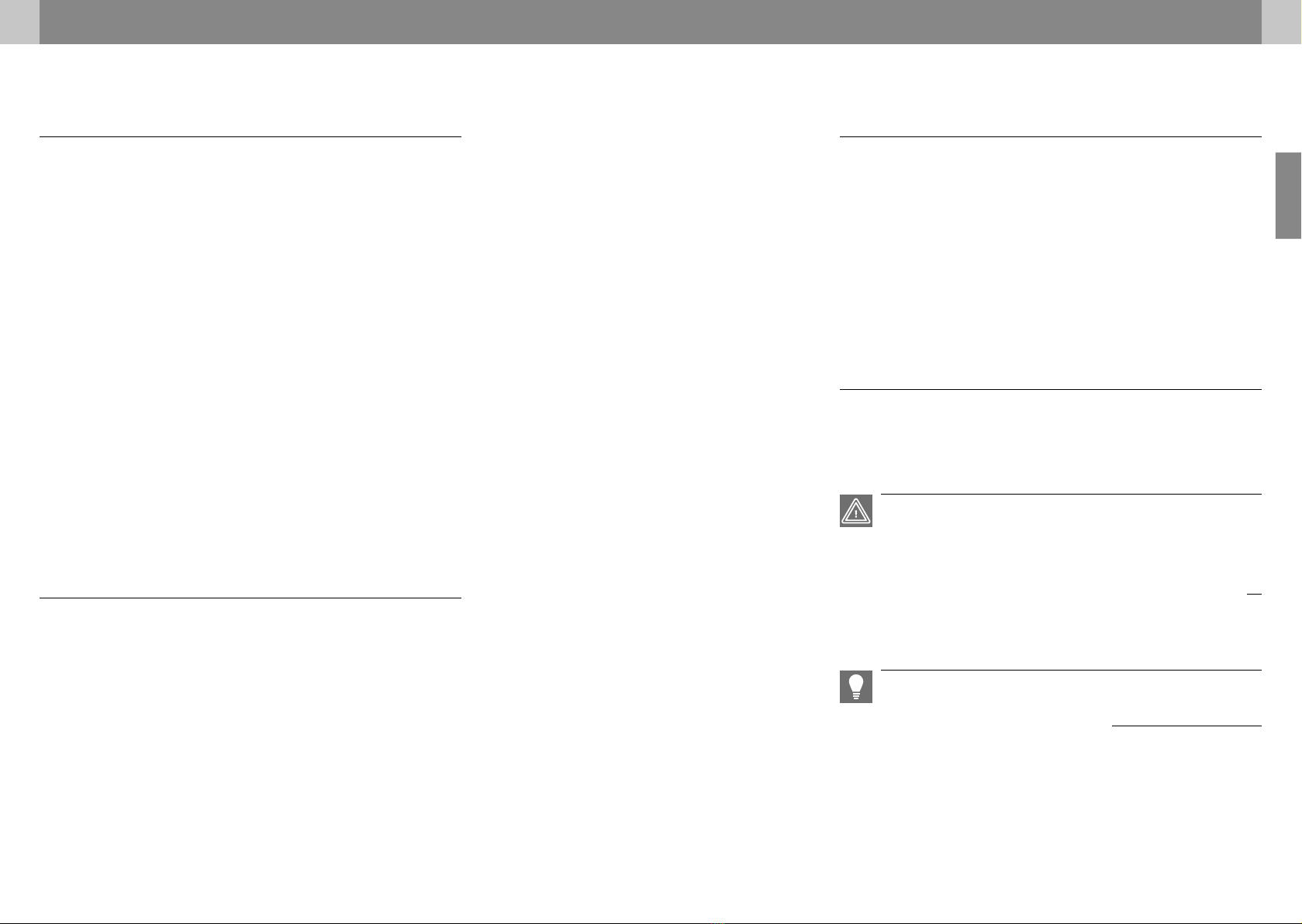Click the middle horizontal rule in right column
The width and height of the screenshot is (1302, 924).
[1051, 389]
